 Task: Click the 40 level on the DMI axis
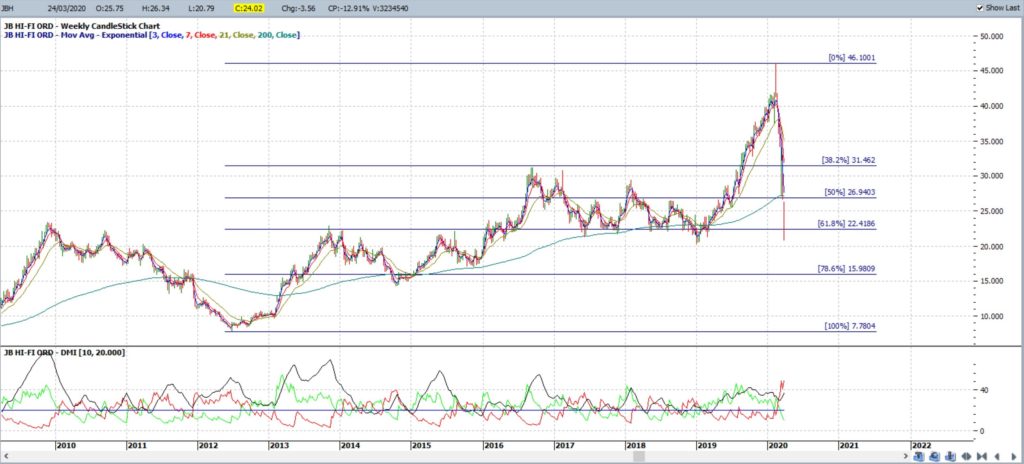[x=985, y=390]
